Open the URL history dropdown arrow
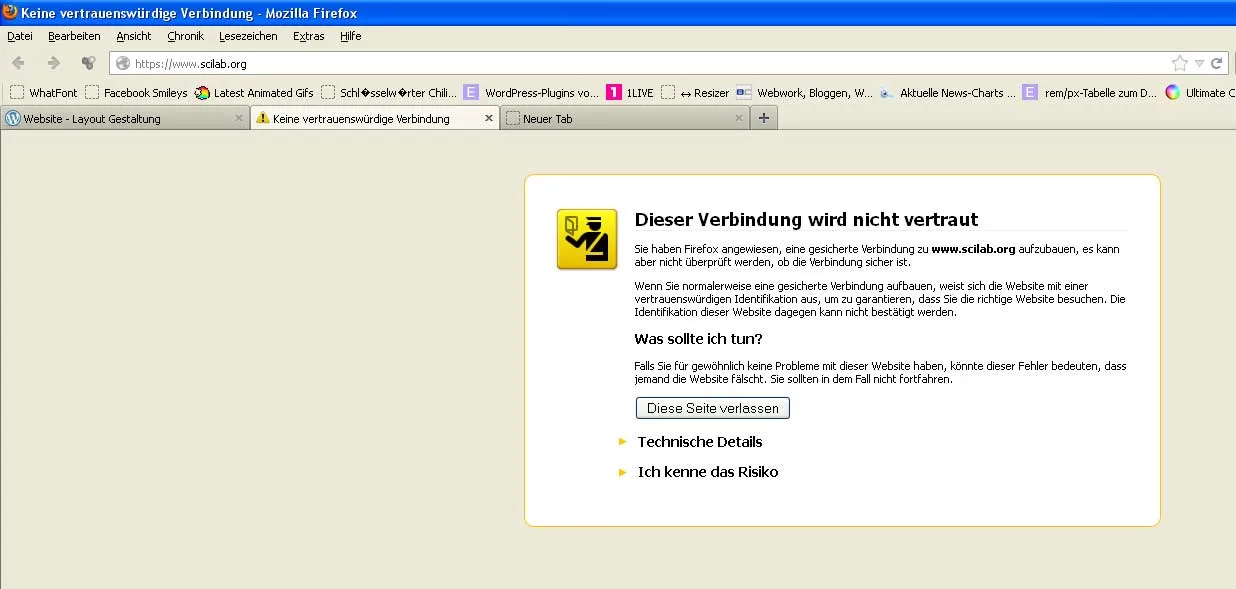1236x589 pixels. (x=1199, y=63)
